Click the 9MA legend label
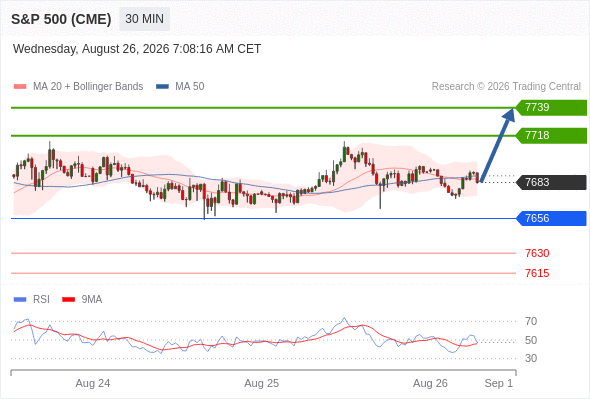590x400 pixels. (x=92, y=300)
